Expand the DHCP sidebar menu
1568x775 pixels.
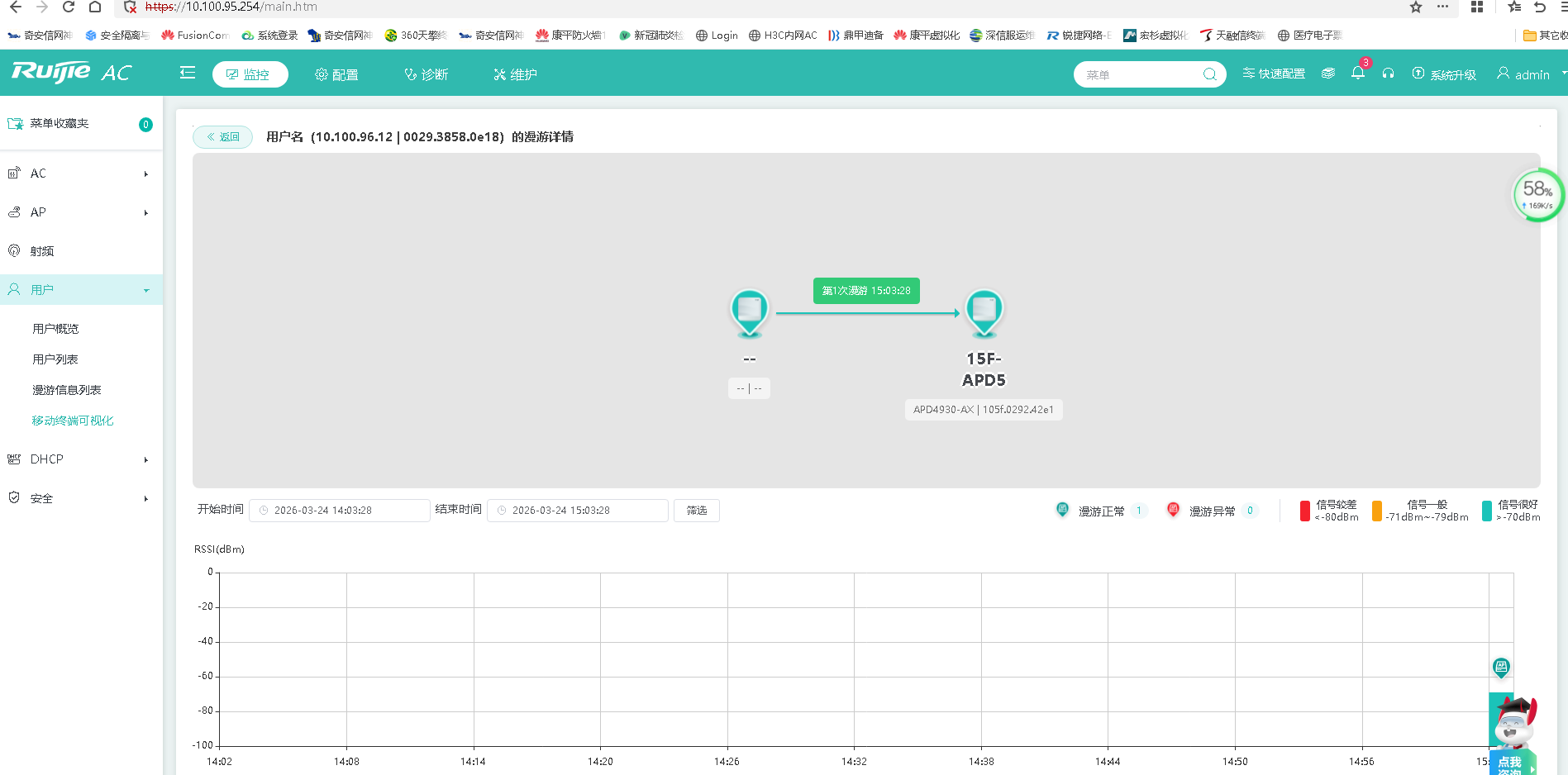pyautogui.click(x=81, y=459)
